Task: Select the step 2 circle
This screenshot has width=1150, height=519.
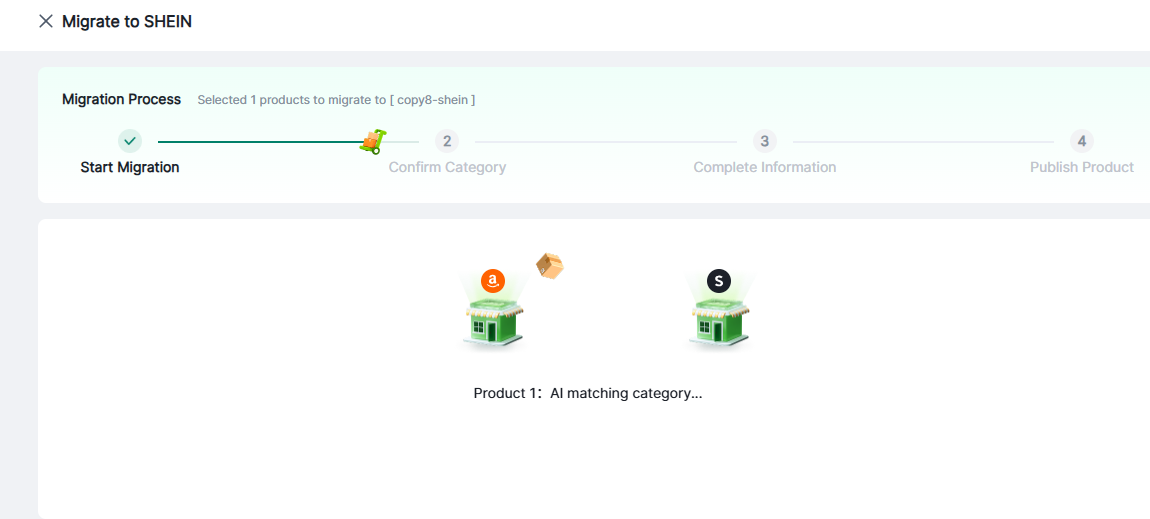Action: click(447, 141)
